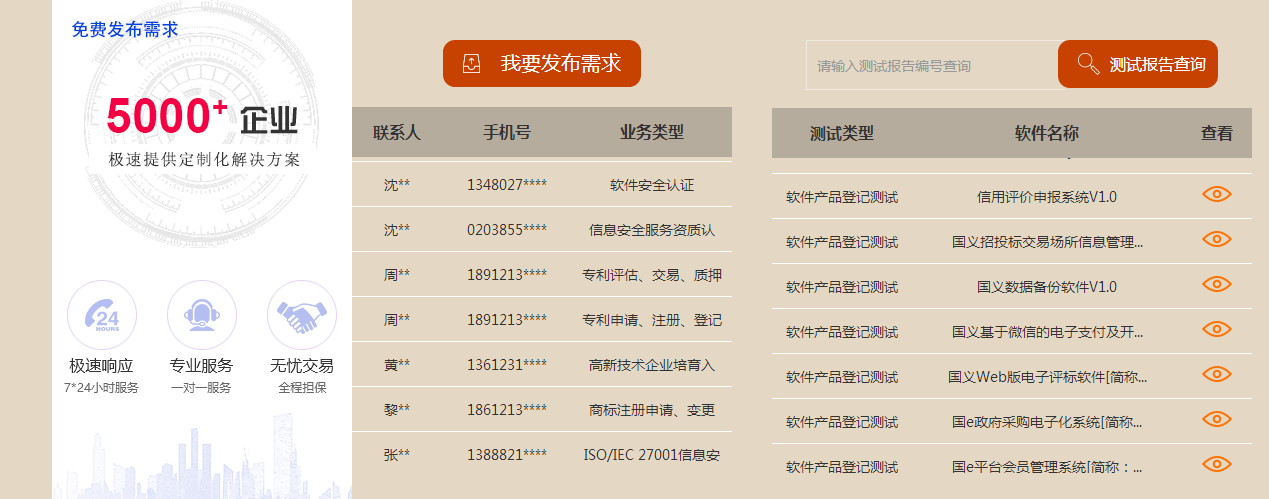Open the 免费发布需求 link

(125, 30)
